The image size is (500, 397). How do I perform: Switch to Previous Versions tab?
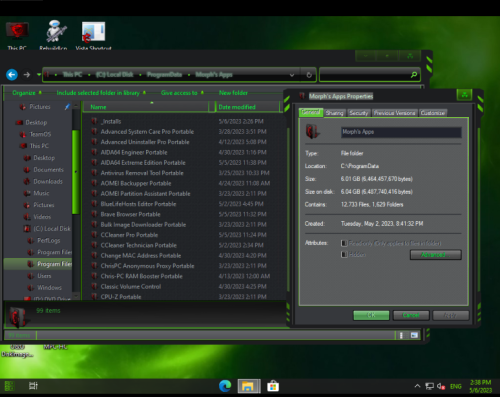coord(395,113)
